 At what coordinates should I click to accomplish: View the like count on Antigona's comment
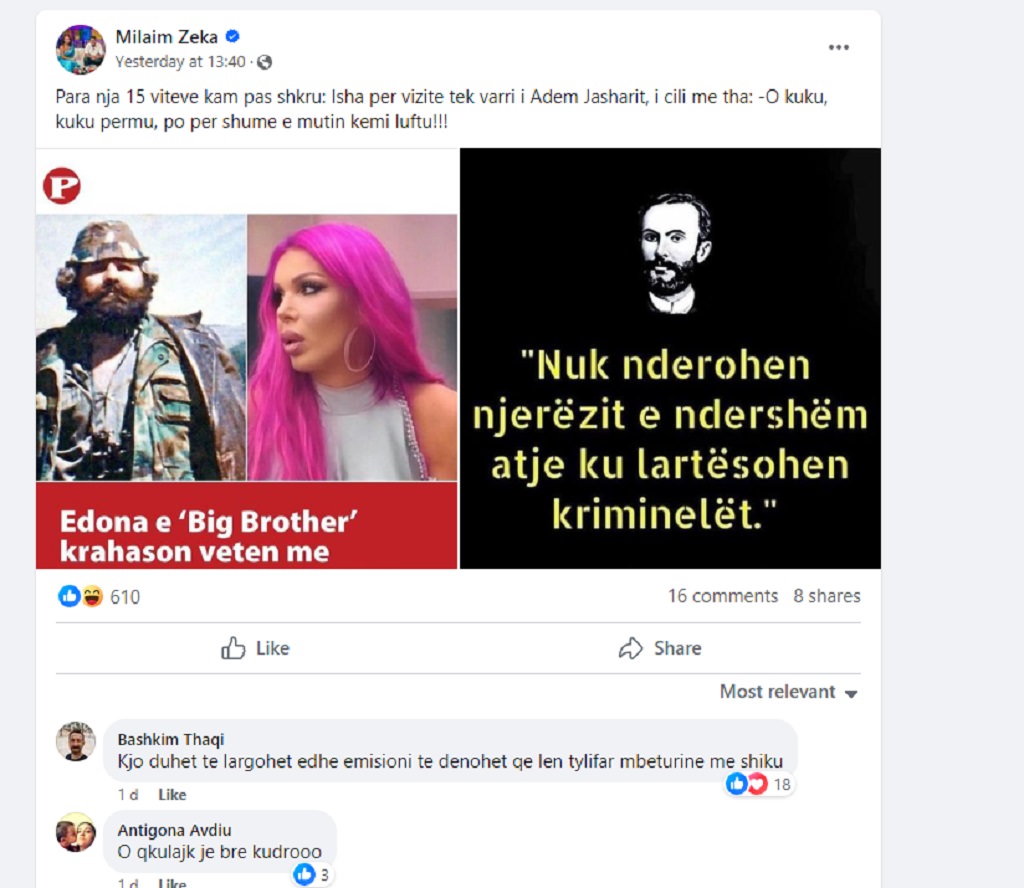pos(312,874)
